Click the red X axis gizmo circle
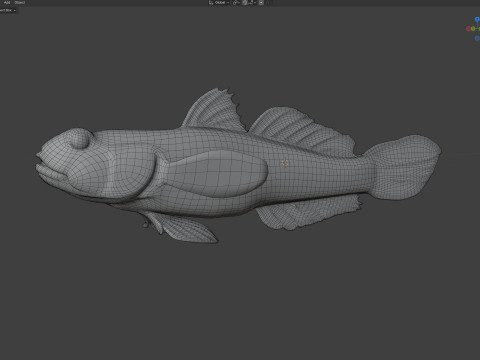480x360 pixels. pos(468,29)
